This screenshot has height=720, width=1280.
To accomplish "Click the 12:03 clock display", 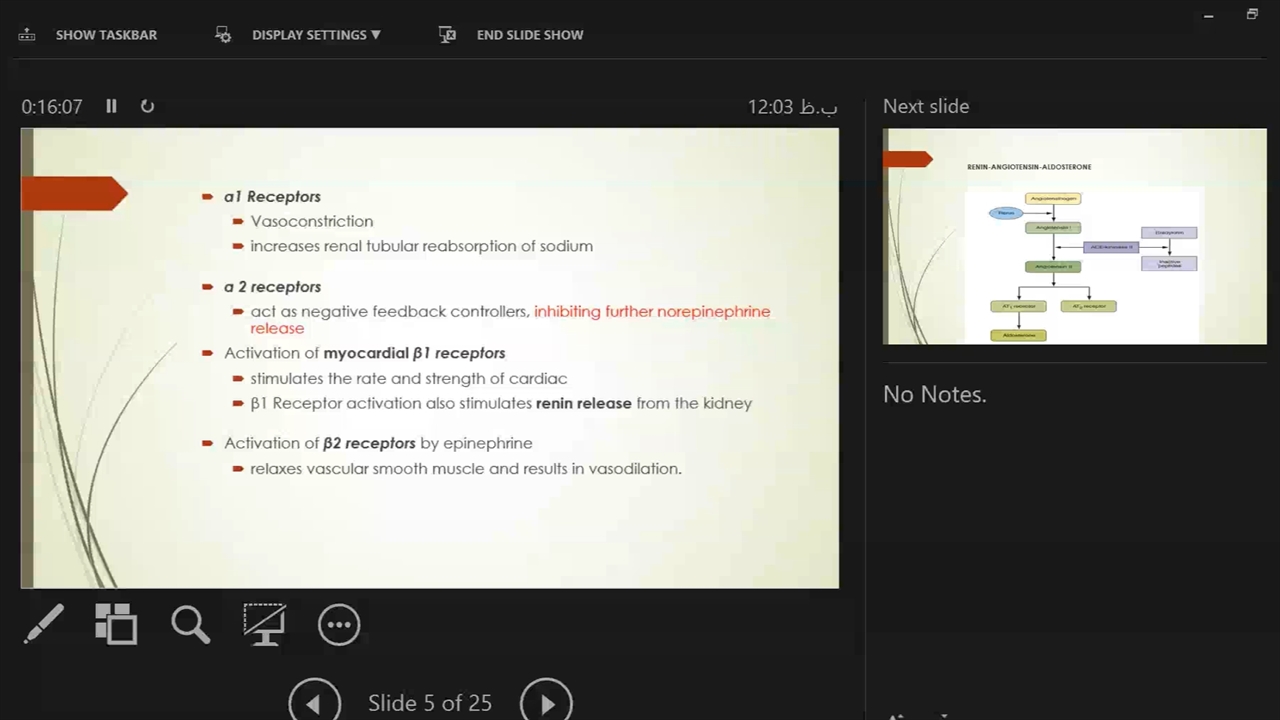I will (x=792, y=107).
